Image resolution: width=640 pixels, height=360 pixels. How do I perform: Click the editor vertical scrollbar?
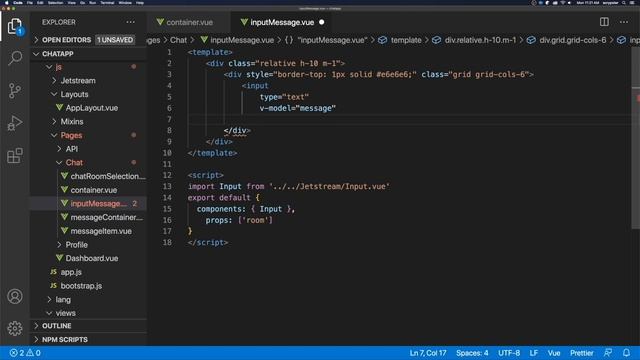[x=636, y=139]
